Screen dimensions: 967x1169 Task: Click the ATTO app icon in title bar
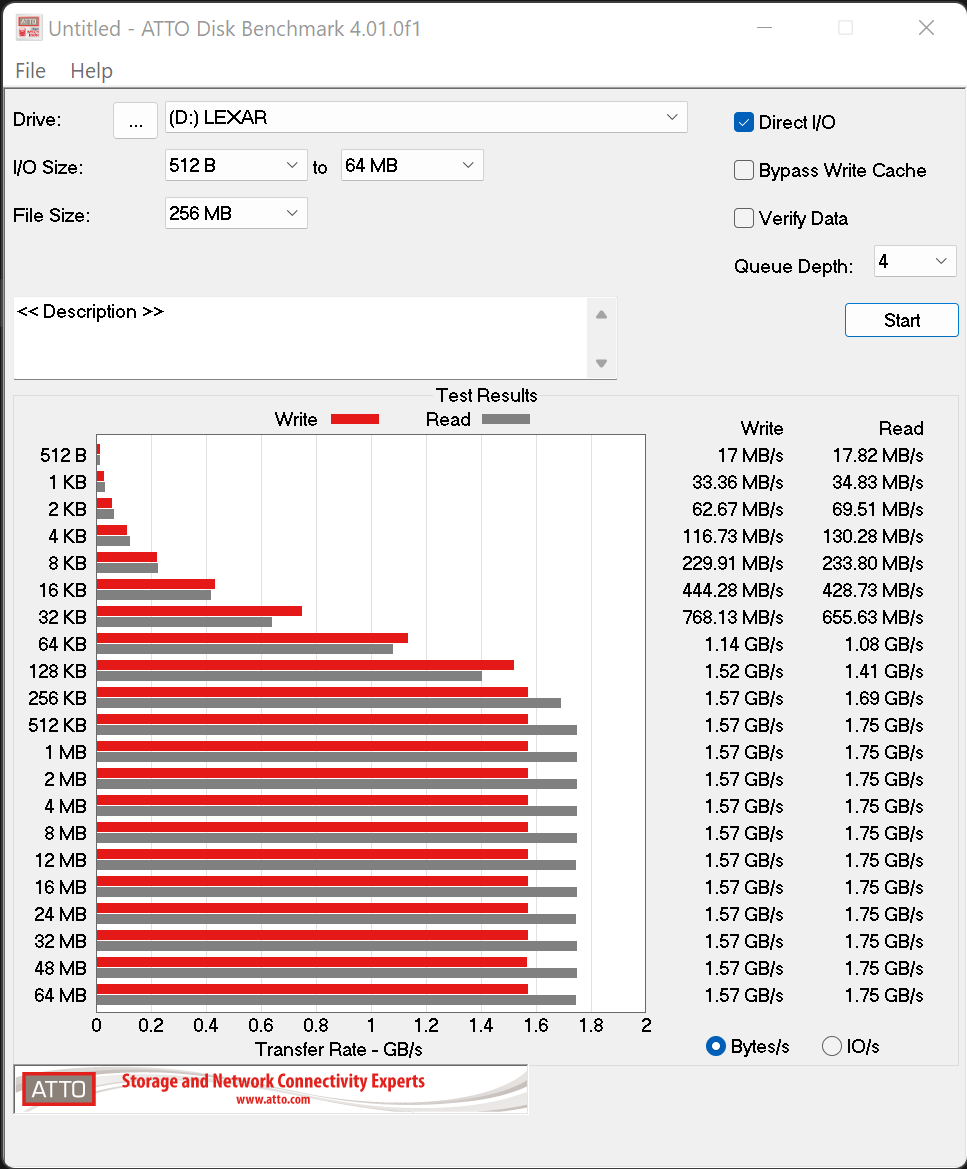coord(29,28)
